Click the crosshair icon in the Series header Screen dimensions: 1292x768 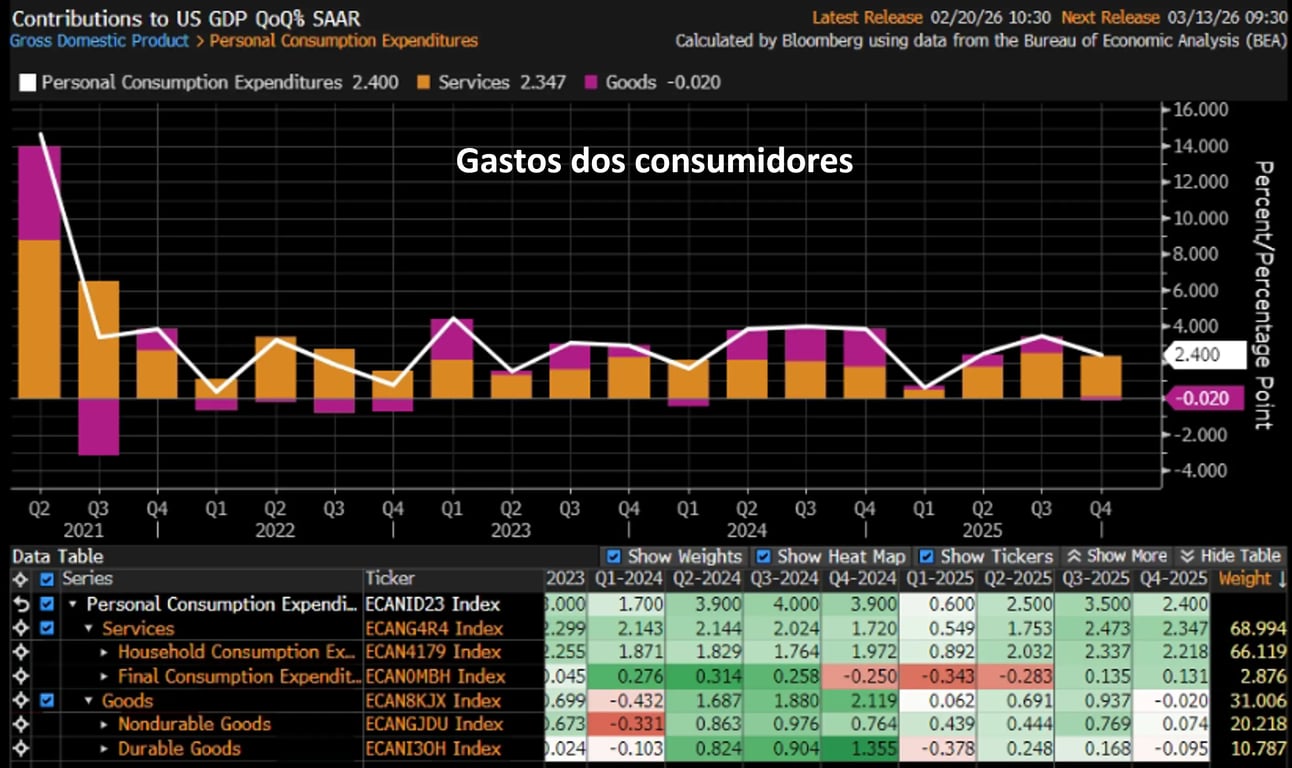19,579
